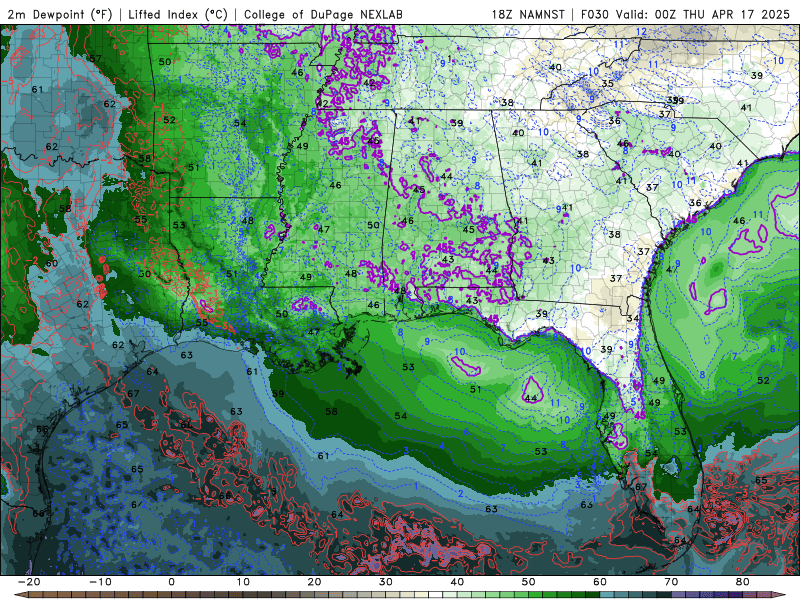The width and height of the screenshot is (800, 600).
Task: Click the "-10" label on the color scale
Action: (x=100, y=582)
